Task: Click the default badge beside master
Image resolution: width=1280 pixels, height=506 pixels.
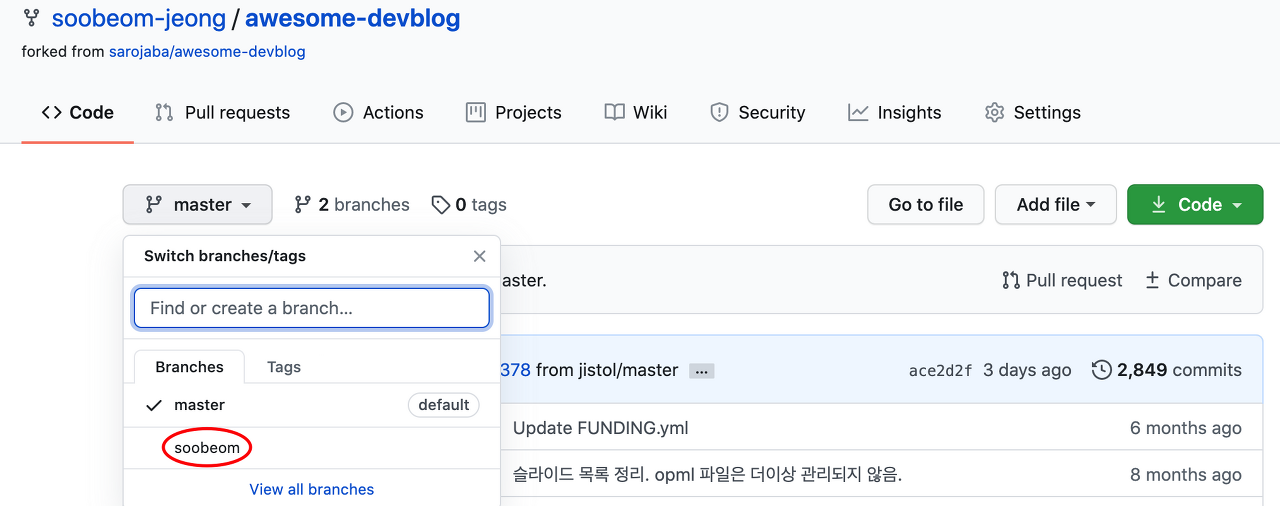Action: coord(444,405)
